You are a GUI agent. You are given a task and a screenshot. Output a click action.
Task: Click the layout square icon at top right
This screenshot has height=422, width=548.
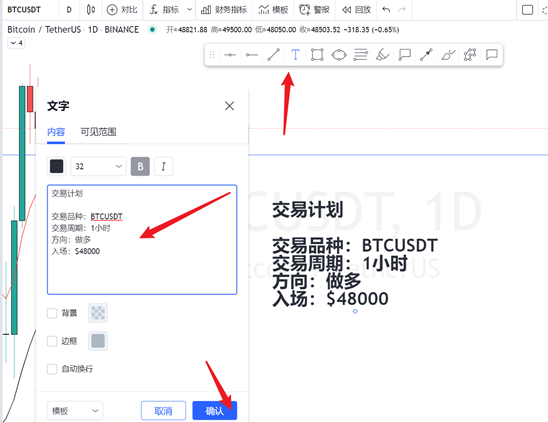(527, 9)
